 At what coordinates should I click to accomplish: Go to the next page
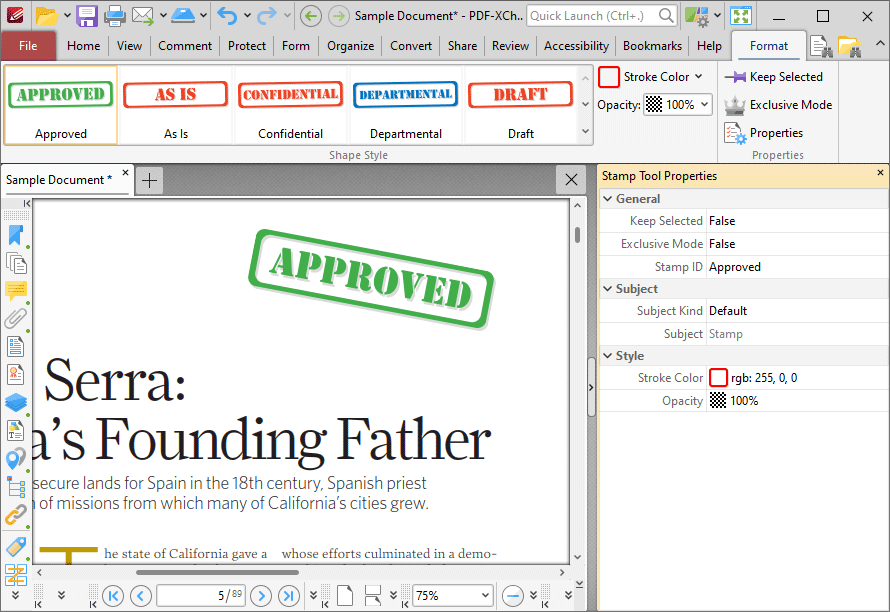pyautogui.click(x=261, y=596)
